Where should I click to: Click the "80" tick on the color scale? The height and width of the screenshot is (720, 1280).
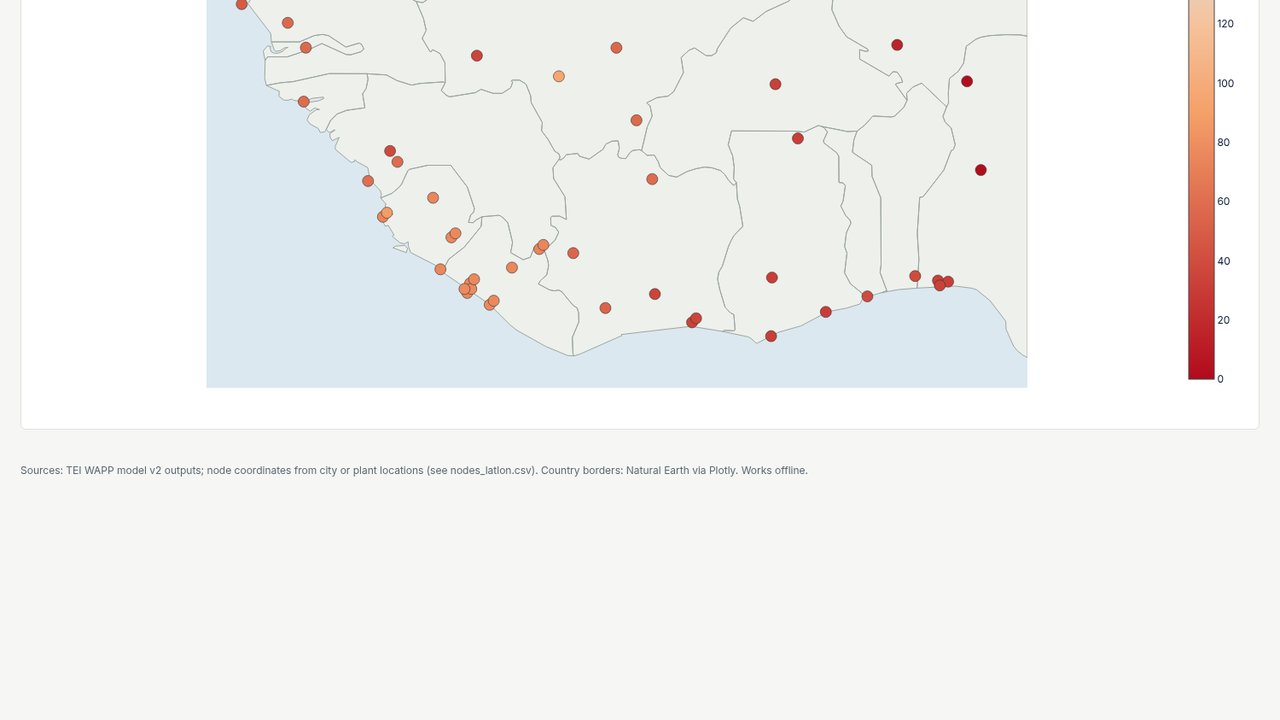point(1223,143)
